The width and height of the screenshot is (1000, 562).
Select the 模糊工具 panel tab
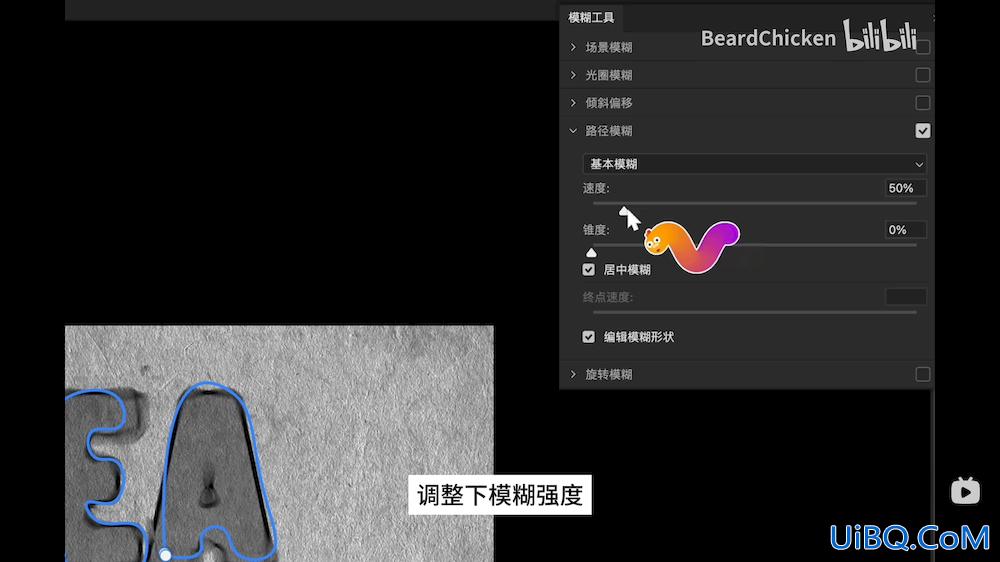(x=591, y=18)
